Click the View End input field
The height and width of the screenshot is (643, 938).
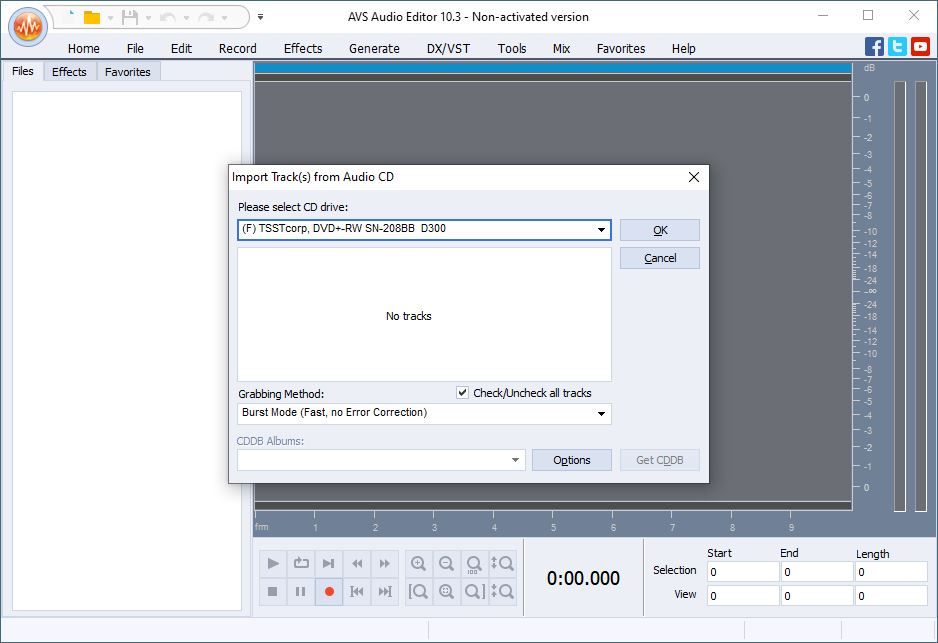click(x=817, y=596)
